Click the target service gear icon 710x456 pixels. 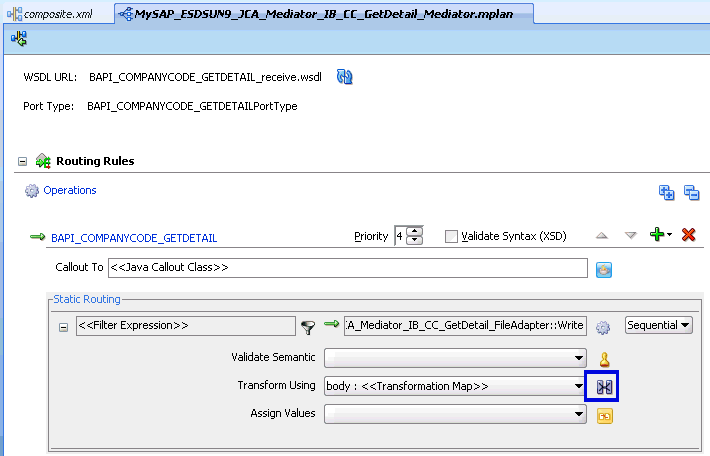[x=603, y=326]
